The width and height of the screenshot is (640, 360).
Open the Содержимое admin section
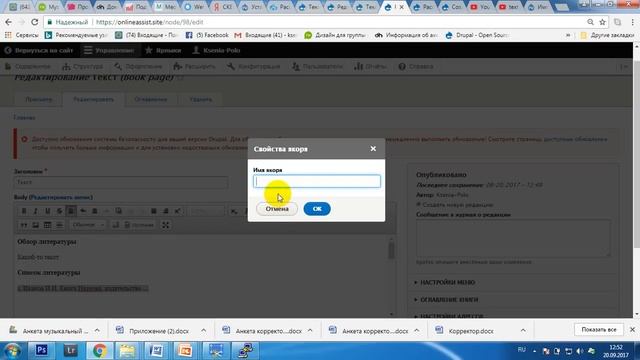[28, 66]
